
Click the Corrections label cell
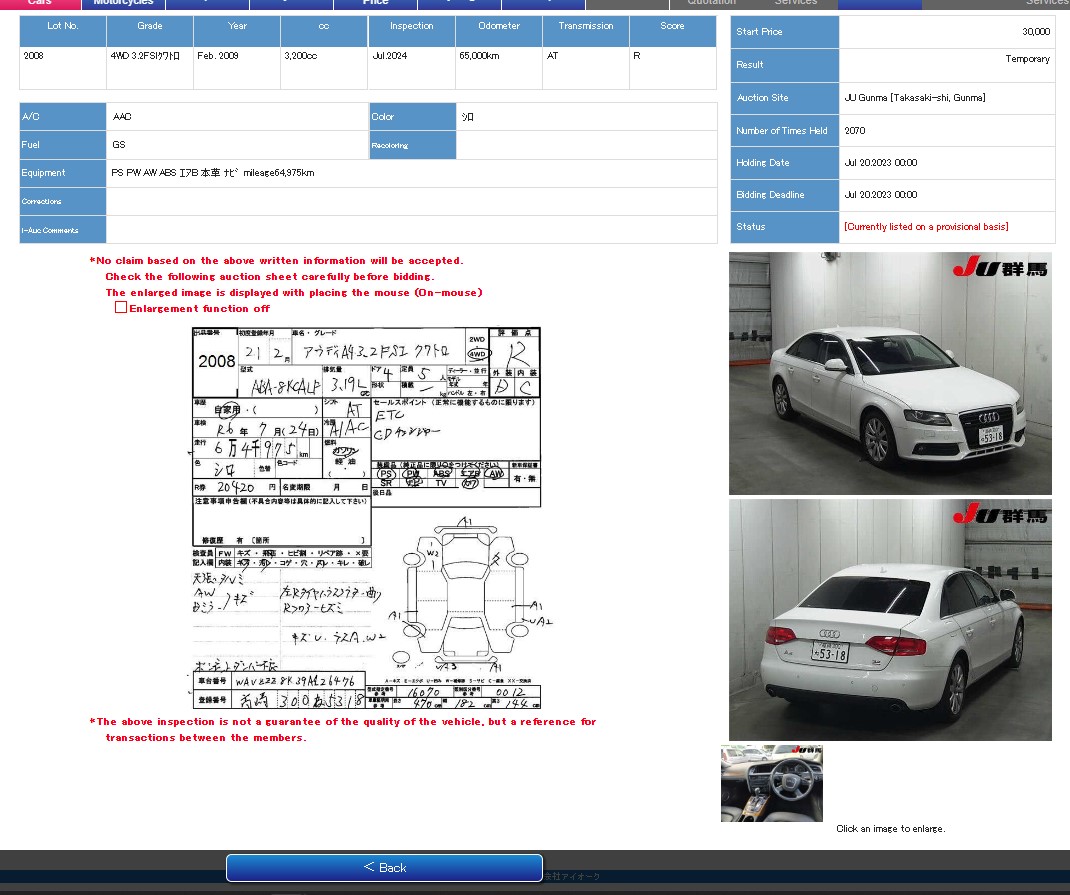pos(63,201)
